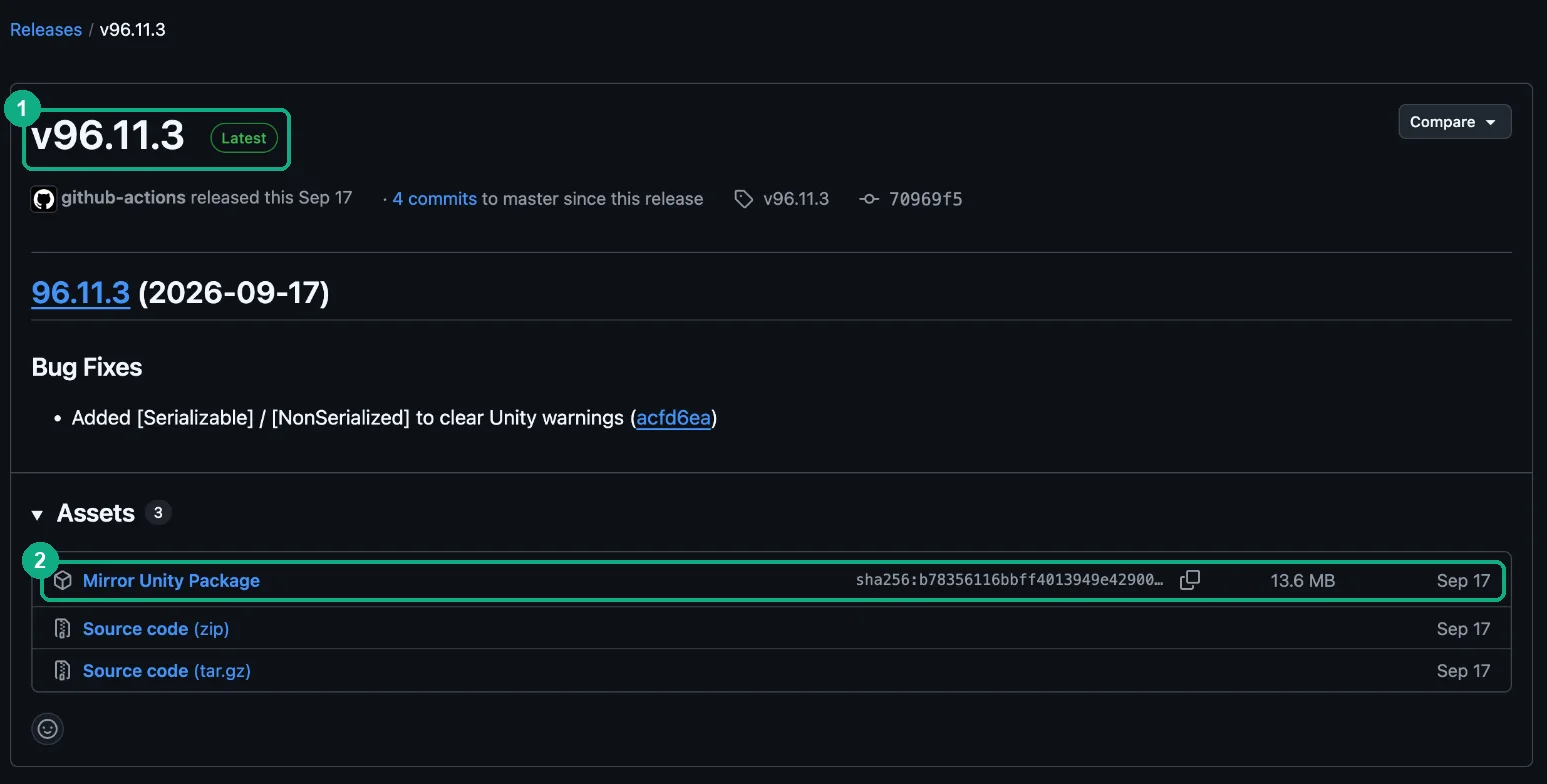Click the github-actions avatar icon

click(x=44, y=199)
